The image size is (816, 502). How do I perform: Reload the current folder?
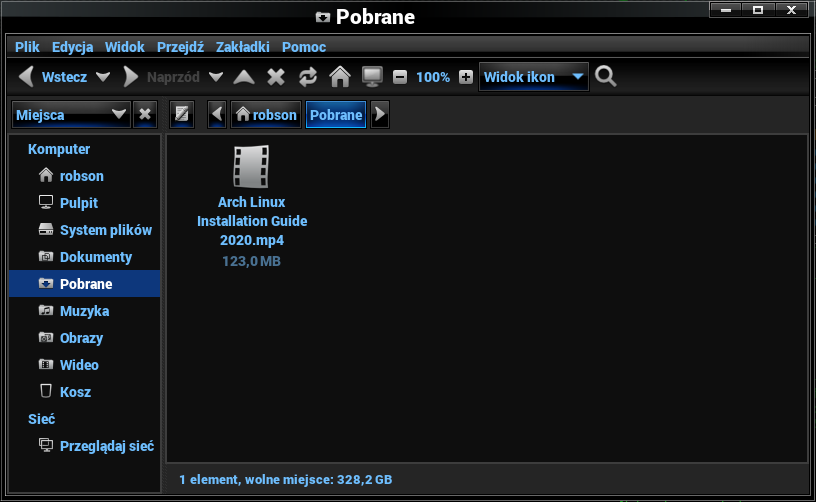[x=308, y=77]
